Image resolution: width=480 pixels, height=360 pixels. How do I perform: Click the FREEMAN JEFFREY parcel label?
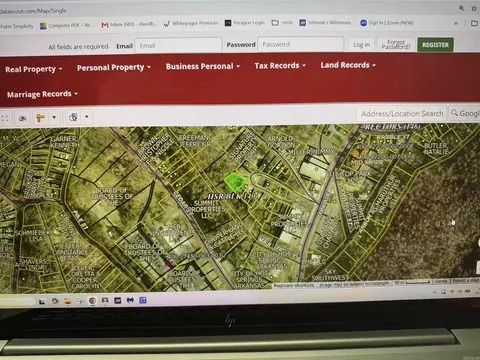pos(194,140)
